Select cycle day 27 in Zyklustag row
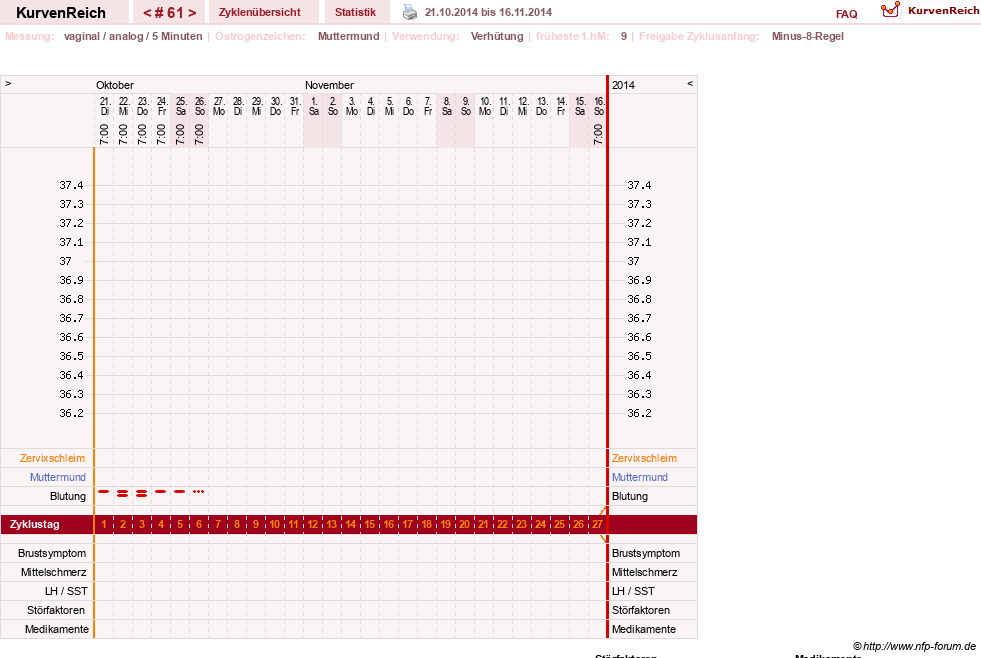 [597, 524]
